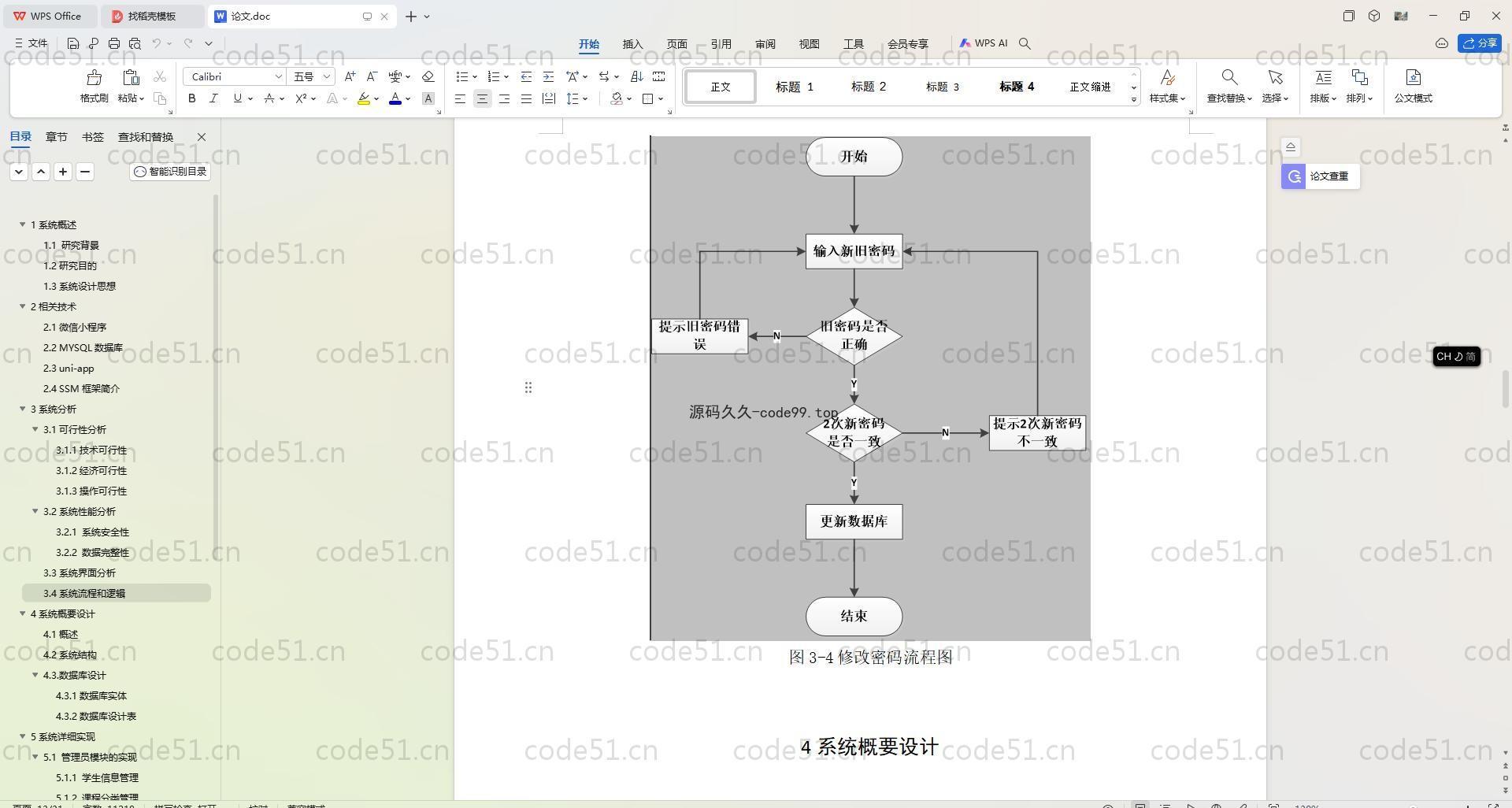Viewport: 1512px width, 808px height.
Task: Open Print Preview icon
Action: [x=135, y=43]
